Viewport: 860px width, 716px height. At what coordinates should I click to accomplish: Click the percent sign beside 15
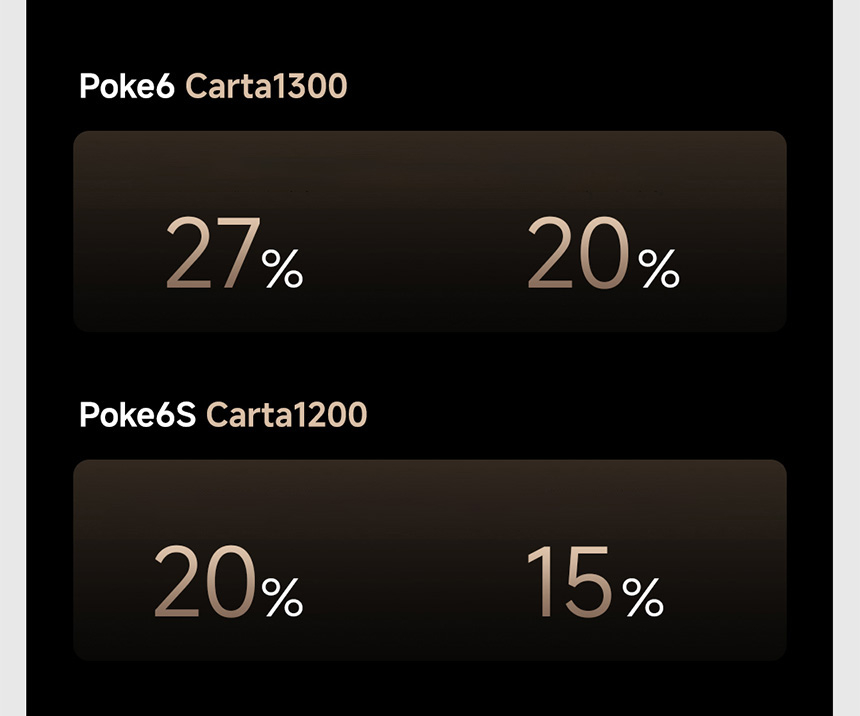643,597
